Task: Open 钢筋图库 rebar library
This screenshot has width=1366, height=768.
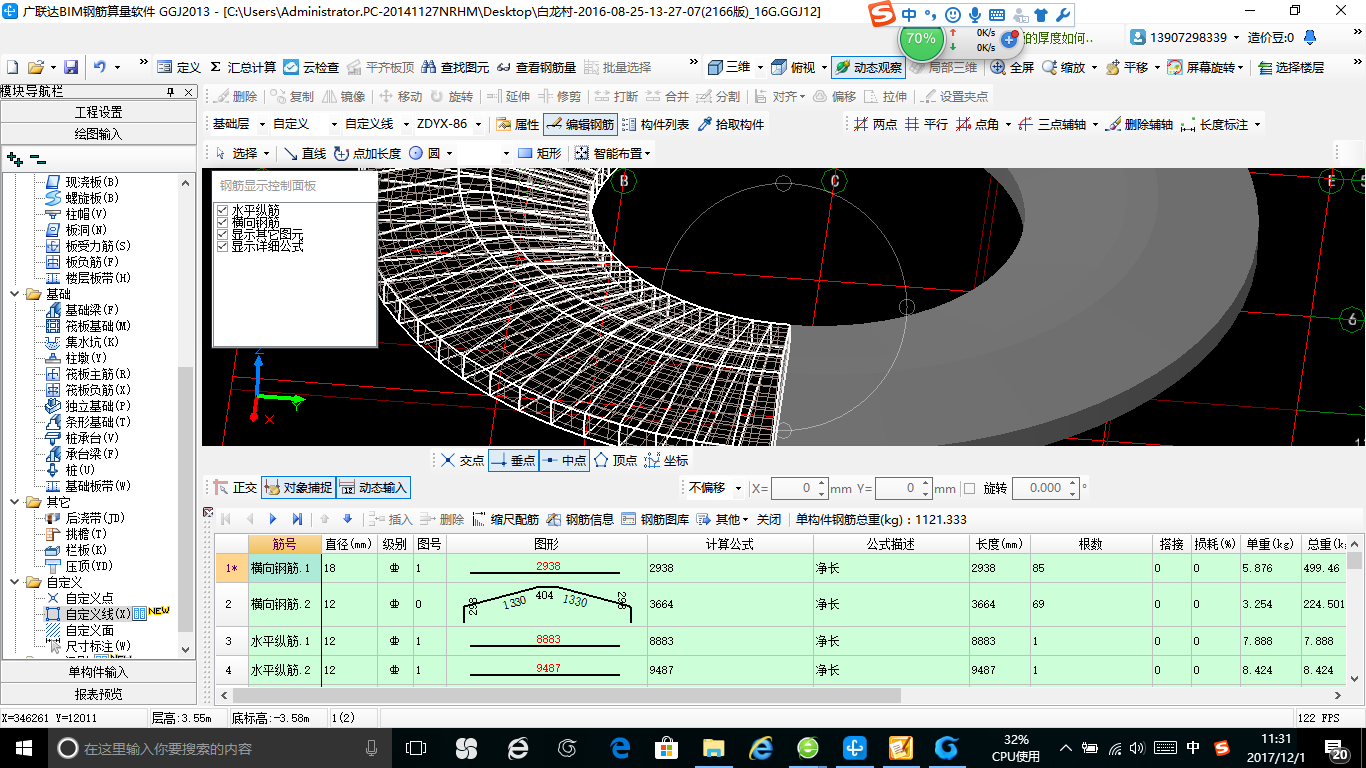Action: click(x=655, y=519)
